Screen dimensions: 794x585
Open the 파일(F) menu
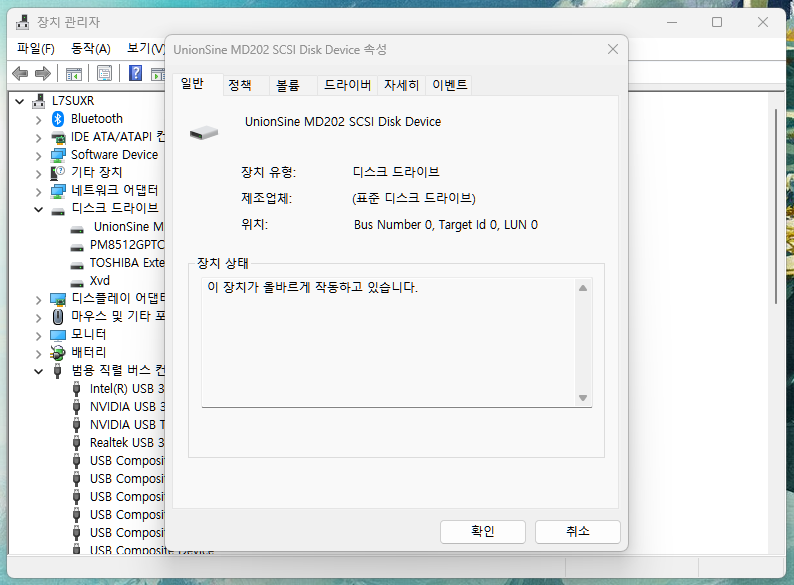point(35,49)
